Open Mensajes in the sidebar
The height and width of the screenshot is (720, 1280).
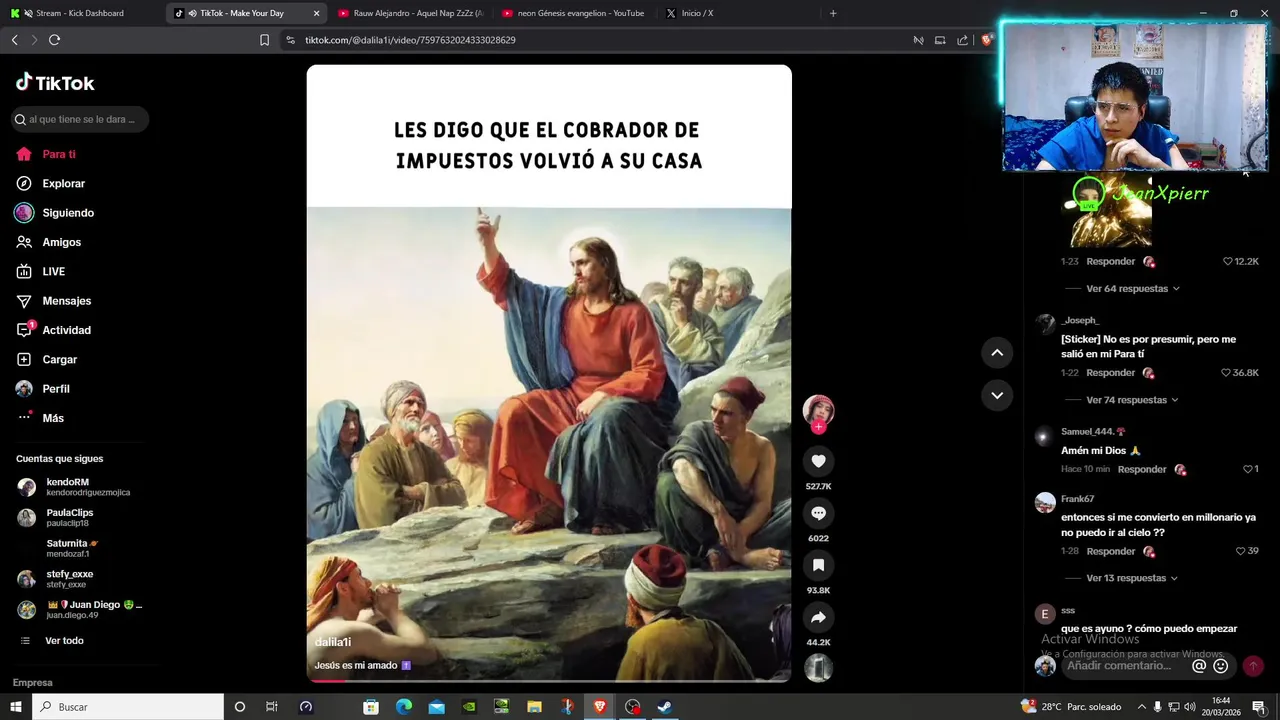tap(66, 301)
